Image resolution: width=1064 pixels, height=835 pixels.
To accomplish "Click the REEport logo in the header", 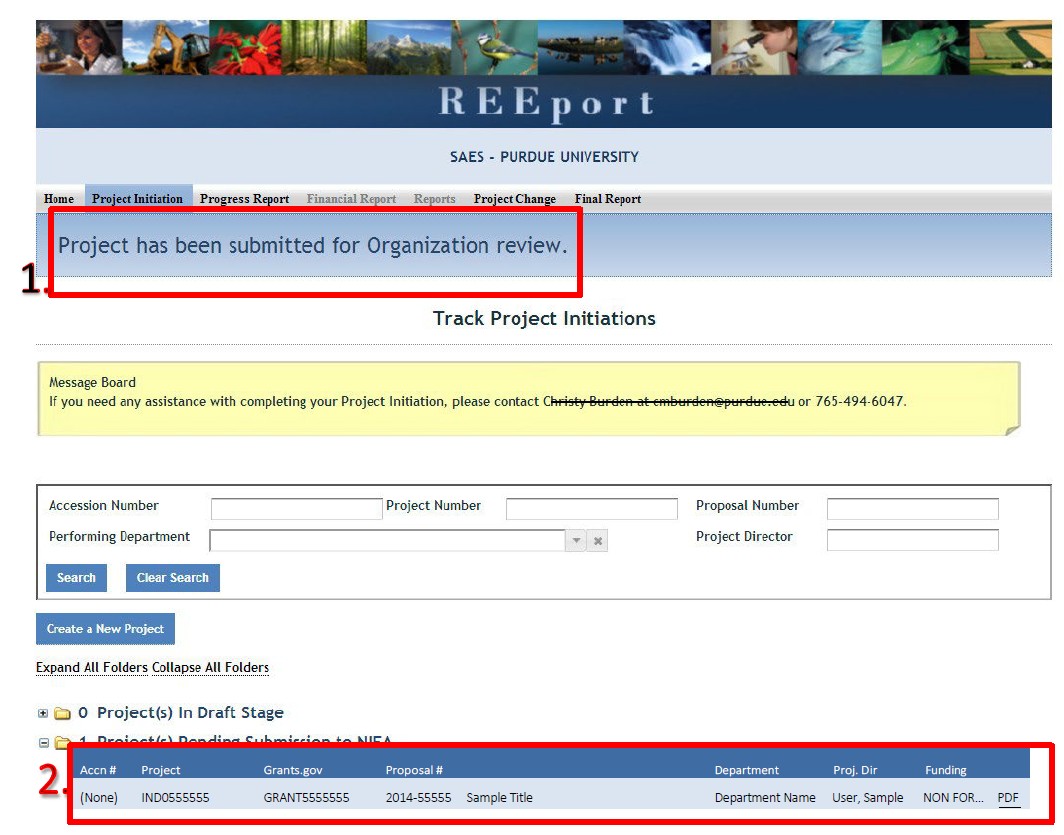I will [545, 101].
